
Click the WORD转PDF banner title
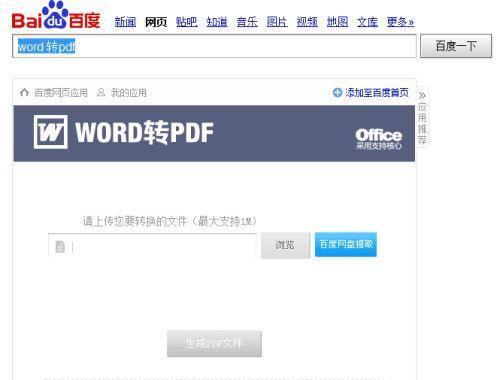144,132
